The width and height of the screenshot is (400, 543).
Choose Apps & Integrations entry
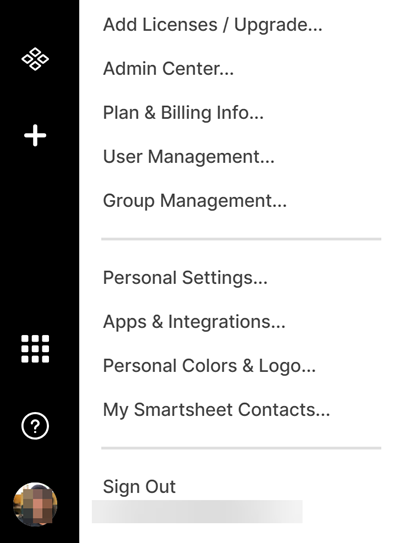pos(194,322)
